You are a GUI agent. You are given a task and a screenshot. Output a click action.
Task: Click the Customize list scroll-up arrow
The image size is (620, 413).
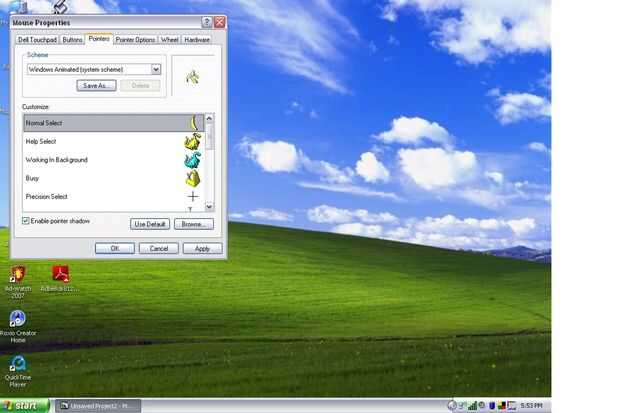209,118
